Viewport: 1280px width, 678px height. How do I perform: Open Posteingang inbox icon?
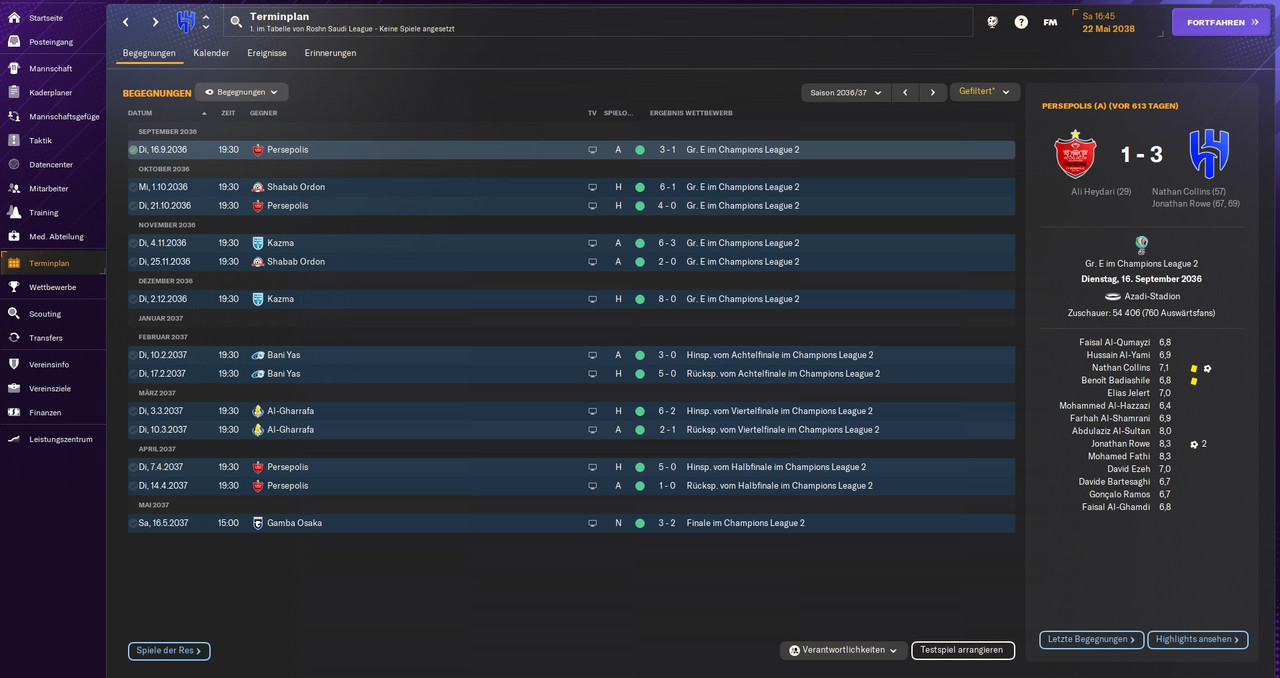[x=14, y=42]
